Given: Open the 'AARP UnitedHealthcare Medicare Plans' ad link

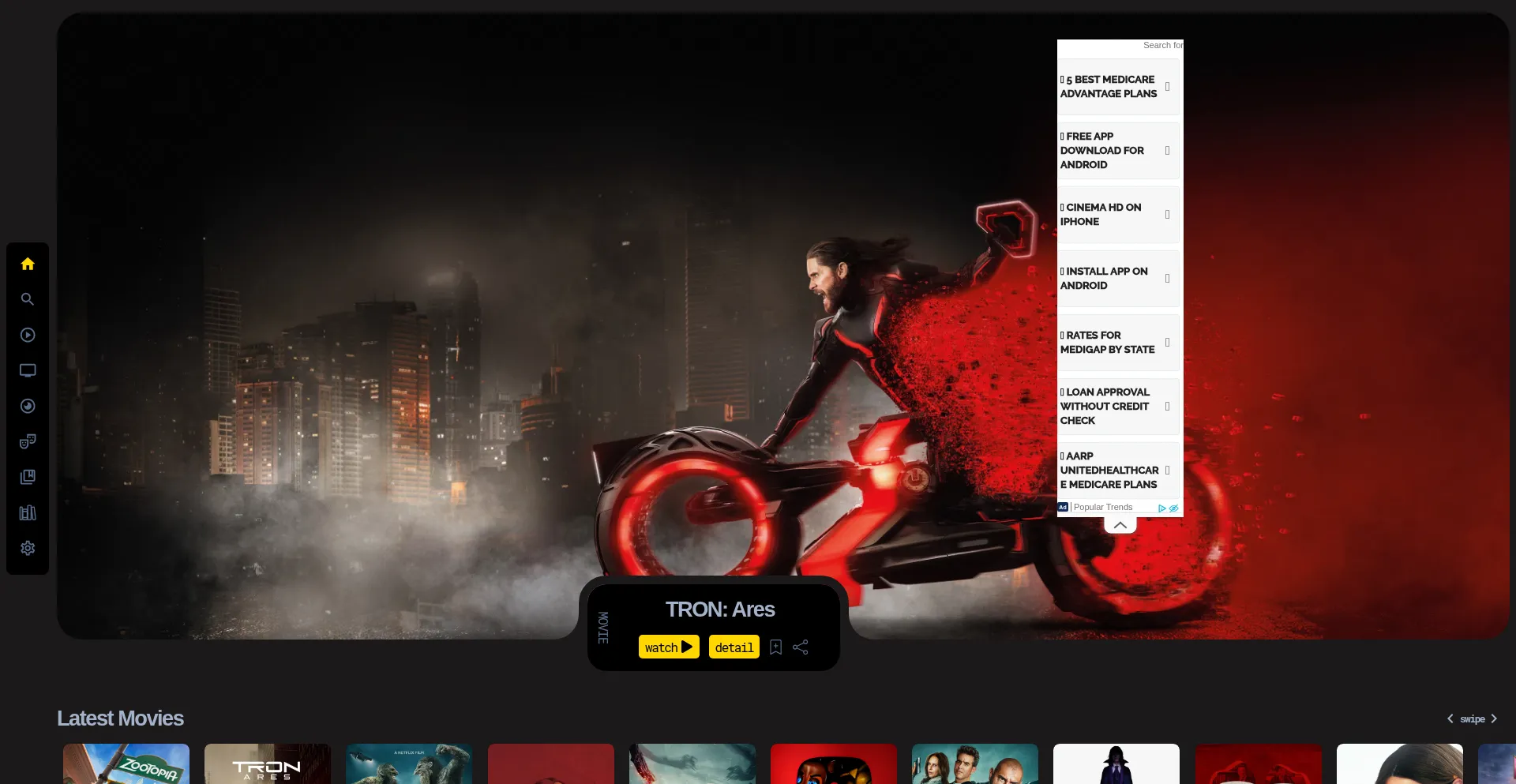Looking at the screenshot, I should coord(1118,471).
